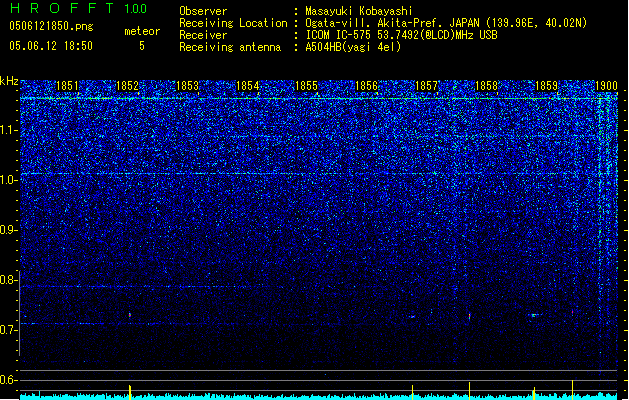Click the 1852 time axis label
Viewport: 629px width, 400px height.
pos(127,86)
